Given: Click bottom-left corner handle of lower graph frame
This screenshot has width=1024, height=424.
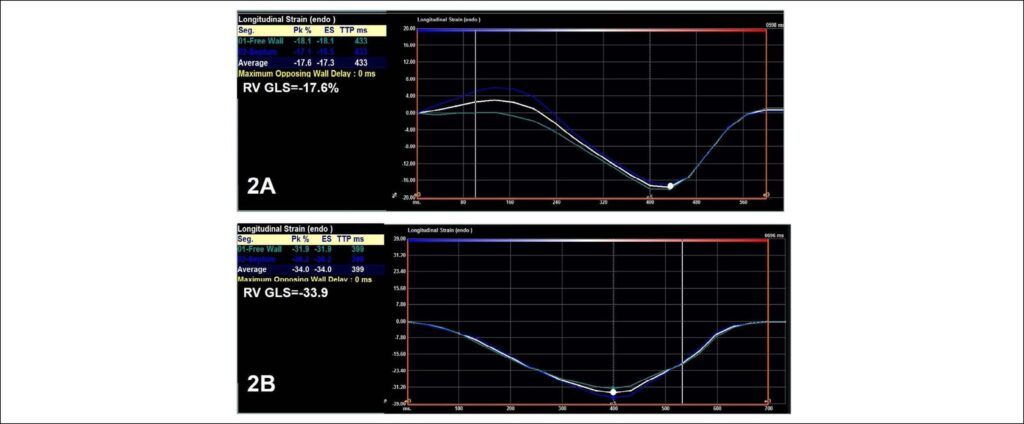Looking at the screenshot, I should pos(407,402).
